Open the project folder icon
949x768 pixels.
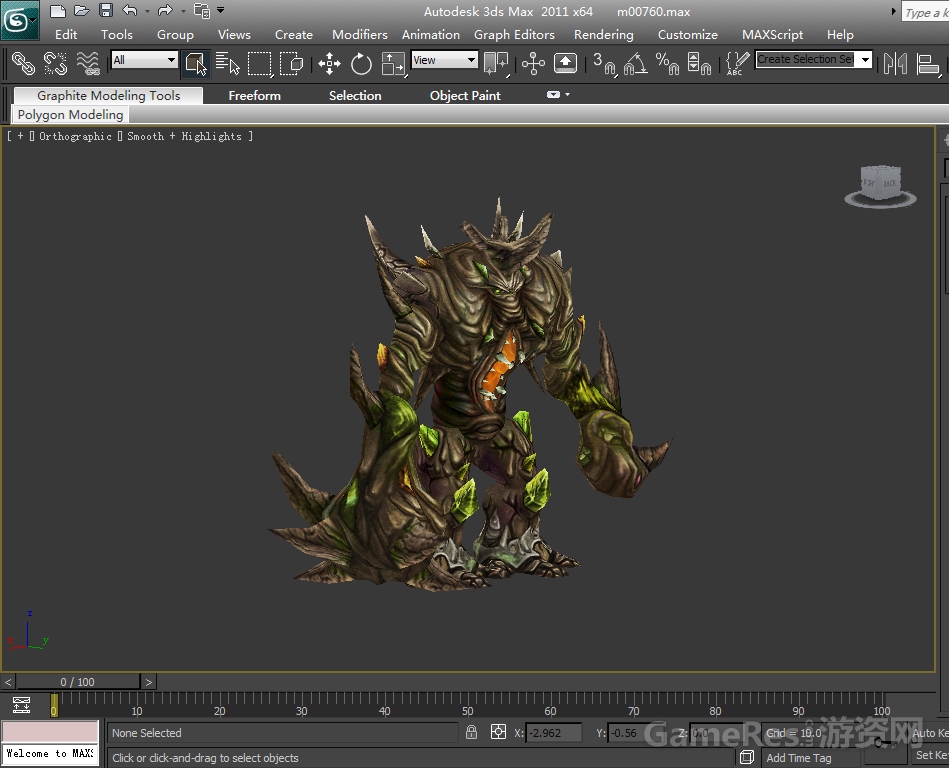202,11
